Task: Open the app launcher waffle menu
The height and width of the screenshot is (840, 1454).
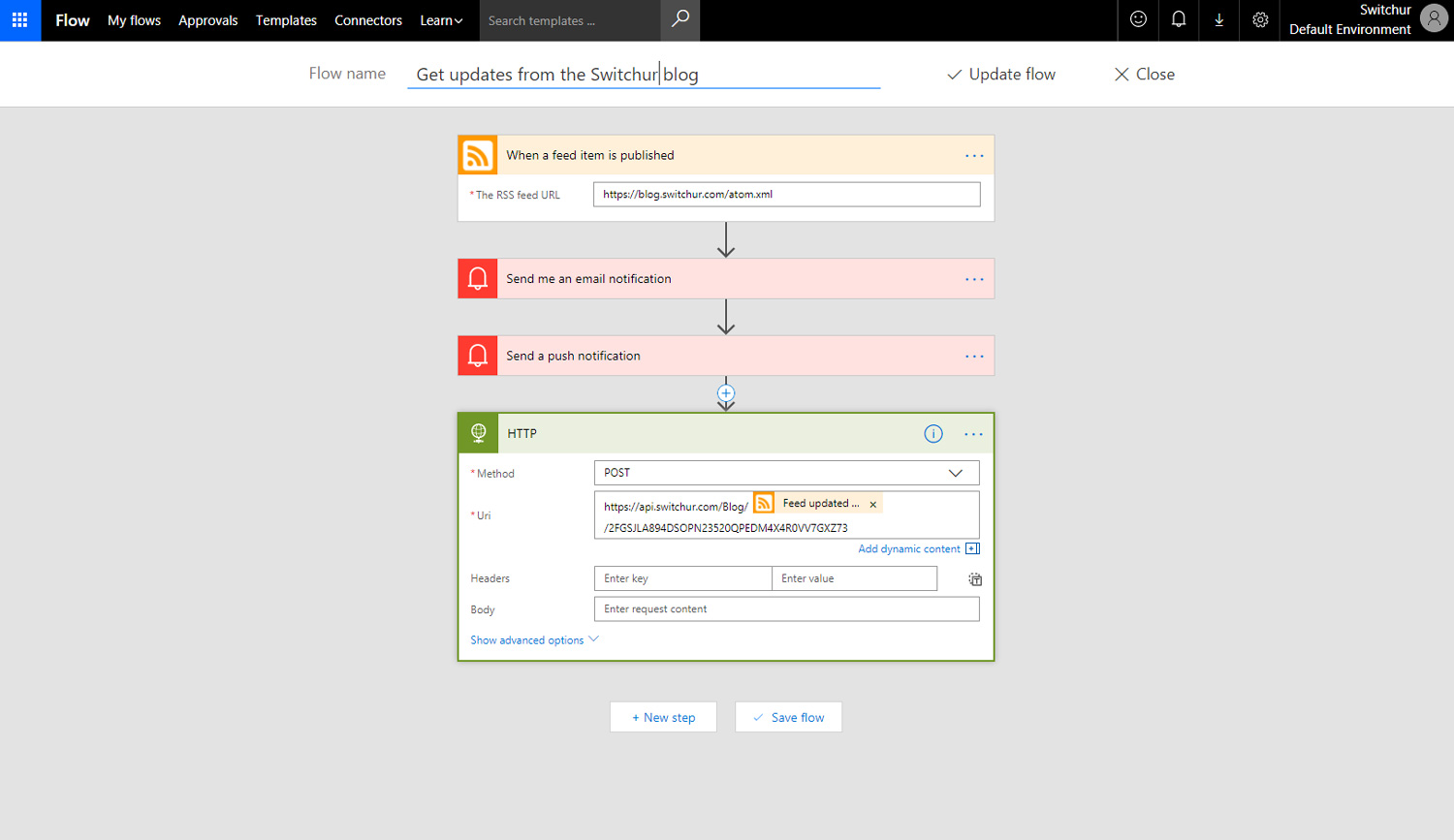Action: pos(19,20)
